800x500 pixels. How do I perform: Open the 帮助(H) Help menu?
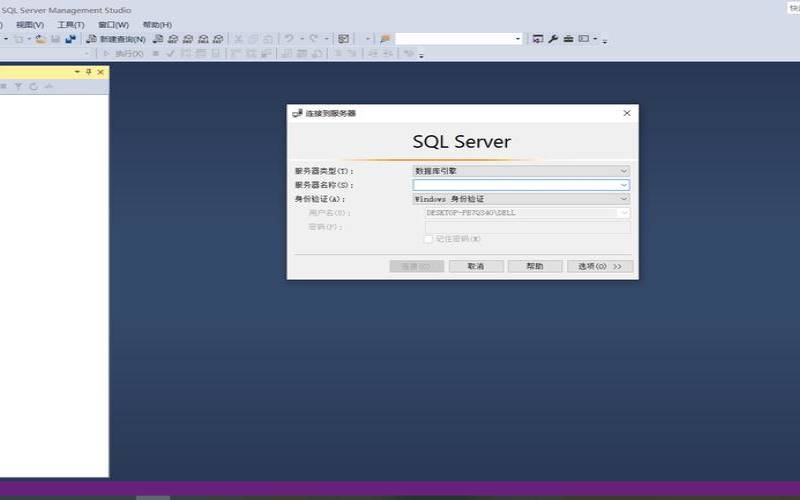point(157,24)
